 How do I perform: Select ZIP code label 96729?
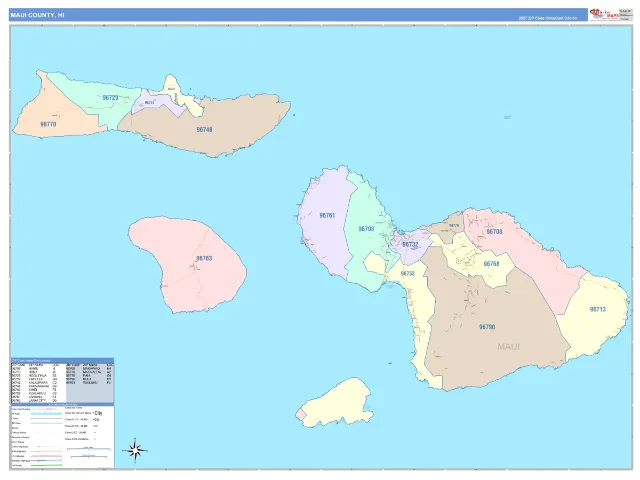[110, 98]
